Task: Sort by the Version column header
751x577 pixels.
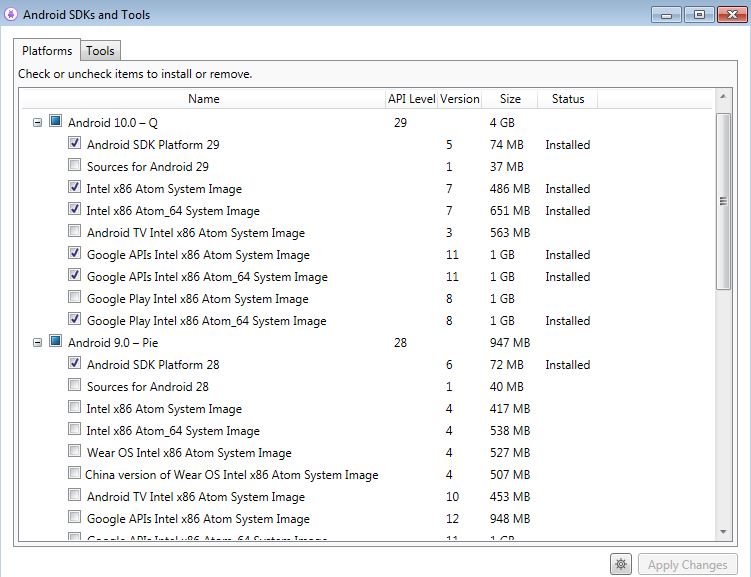Action: [x=459, y=99]
